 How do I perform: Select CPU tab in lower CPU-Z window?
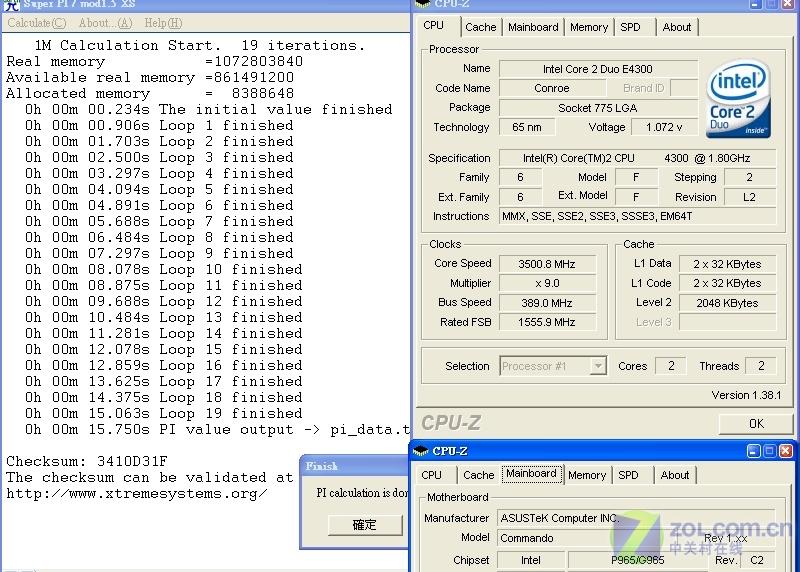(x=432, y=475)
